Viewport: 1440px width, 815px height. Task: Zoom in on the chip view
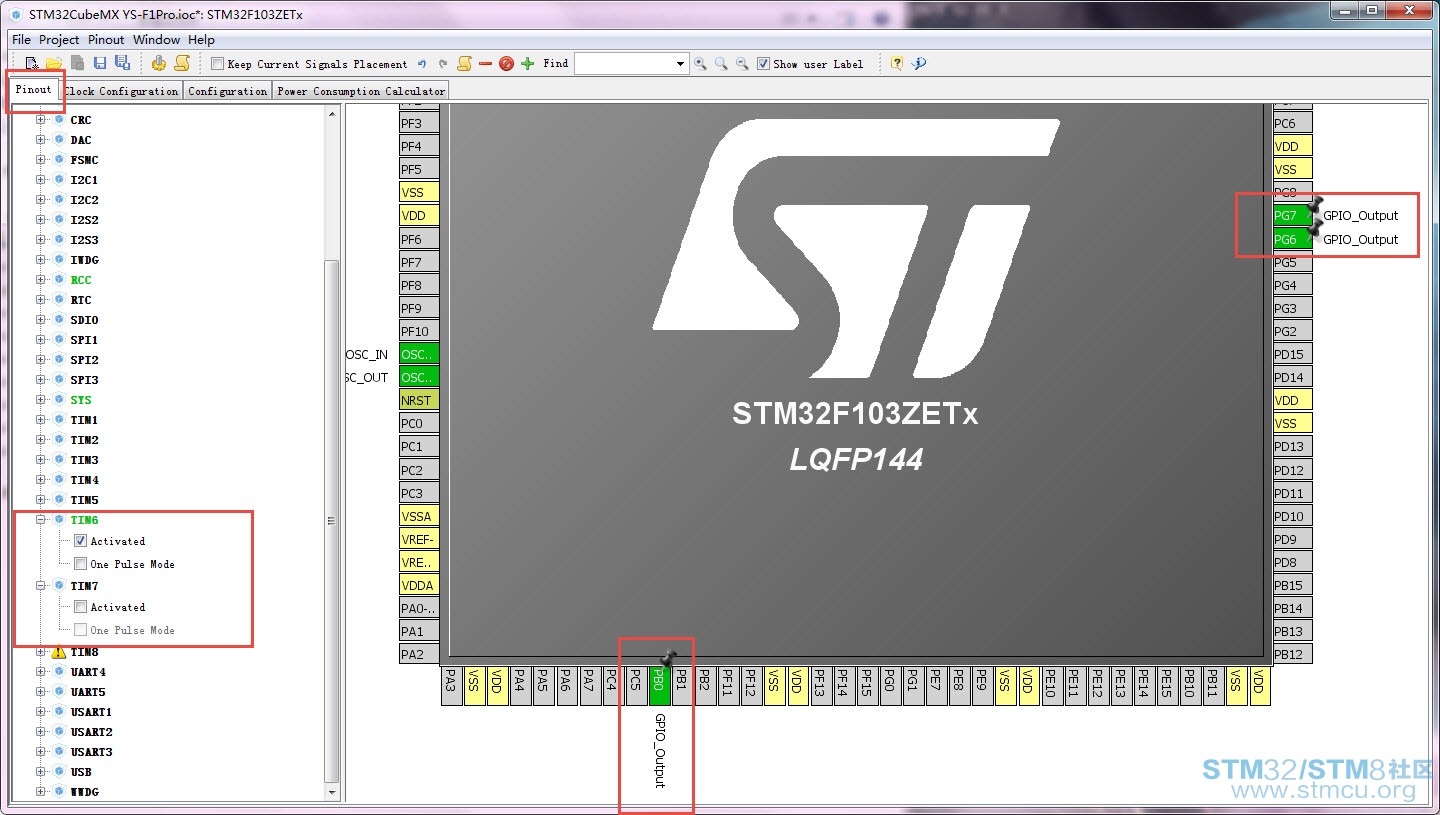700,64
